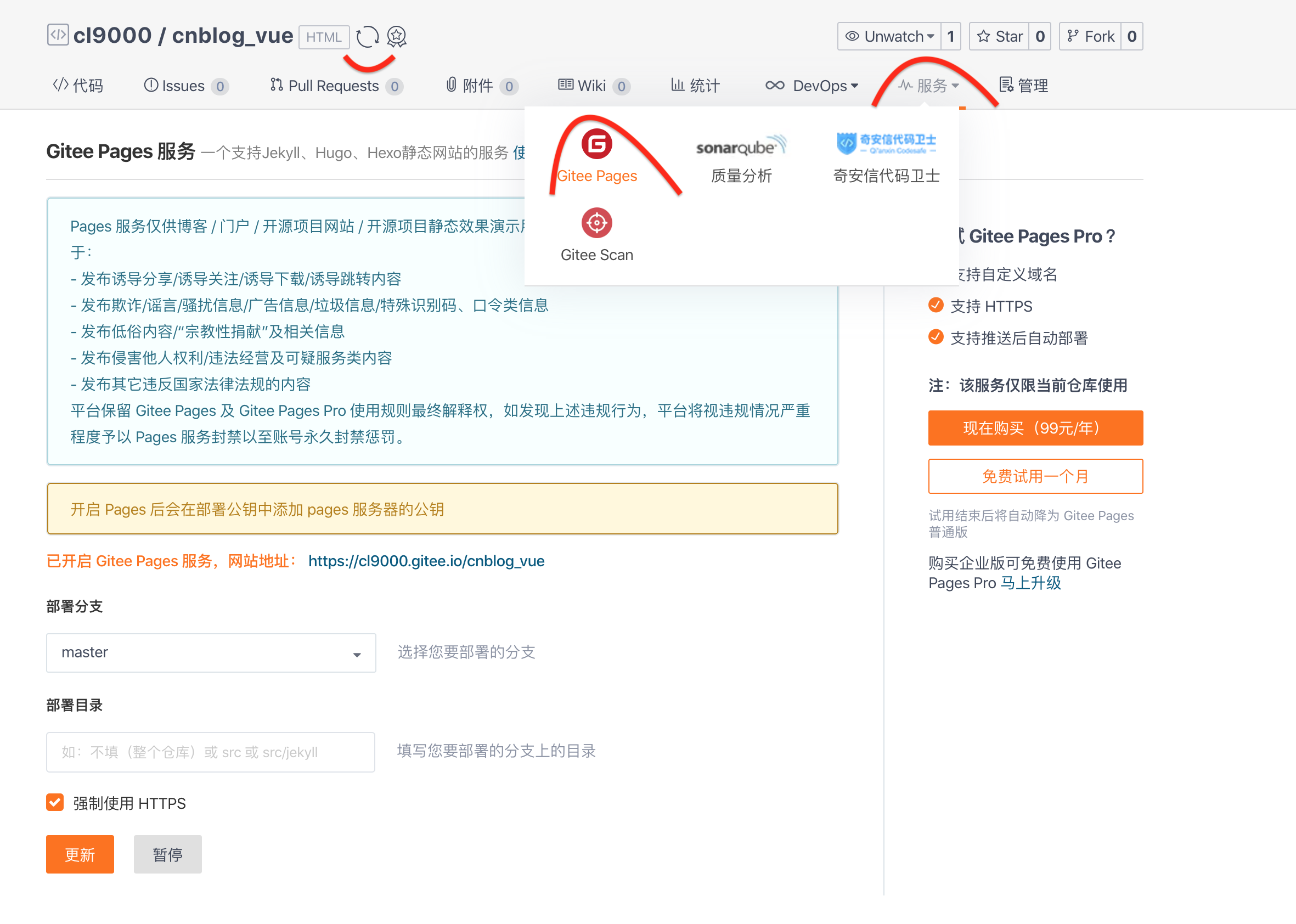Click the Wiki count badge 0
The image size is (1296, 924).
(x=621, y=87)
